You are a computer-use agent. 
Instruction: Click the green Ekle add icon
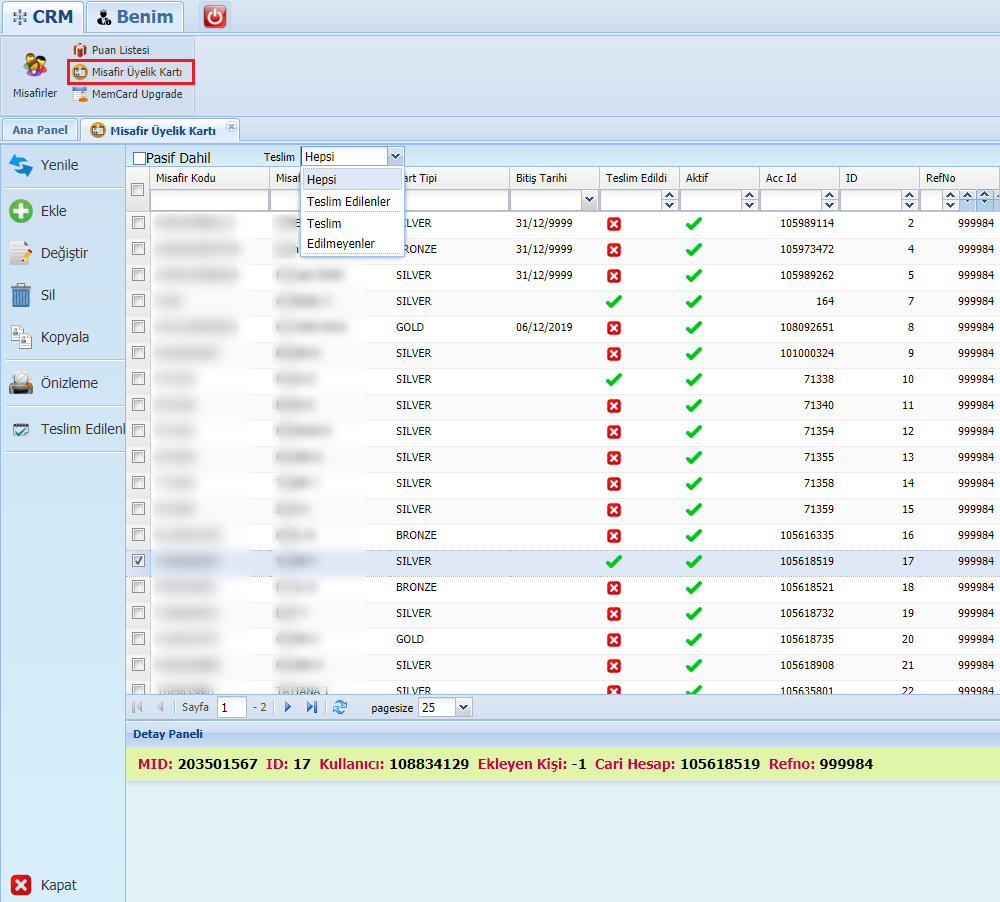point(21,211)
